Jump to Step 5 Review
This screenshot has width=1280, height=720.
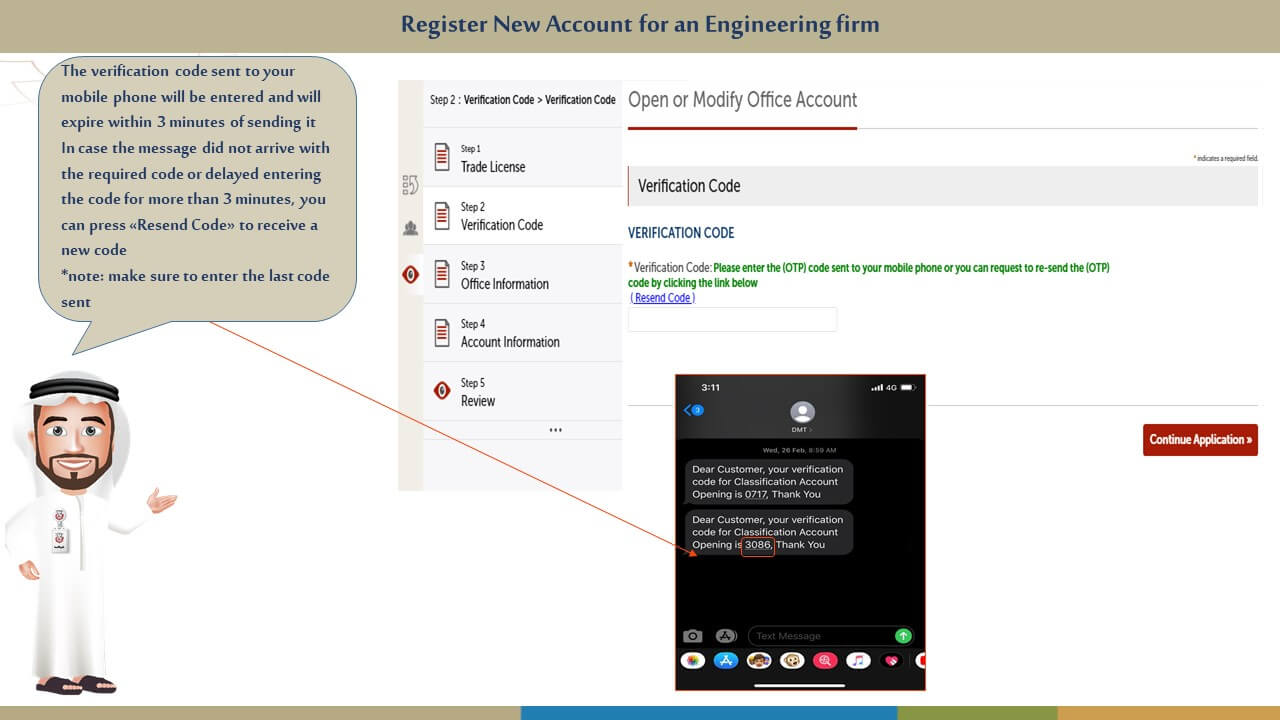click(520, 392)
